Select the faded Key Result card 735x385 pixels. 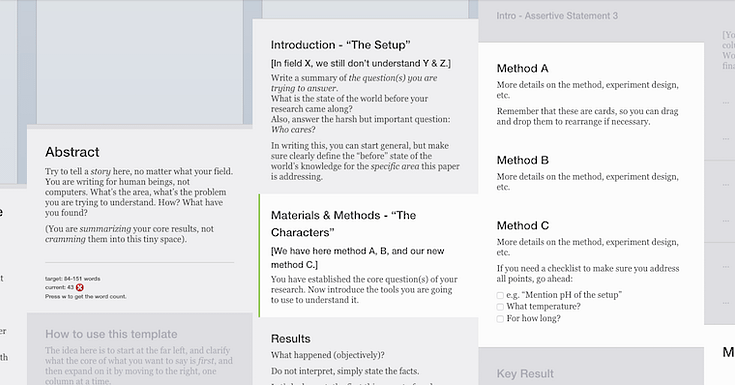pyautogui.click(x=591, y=366)
